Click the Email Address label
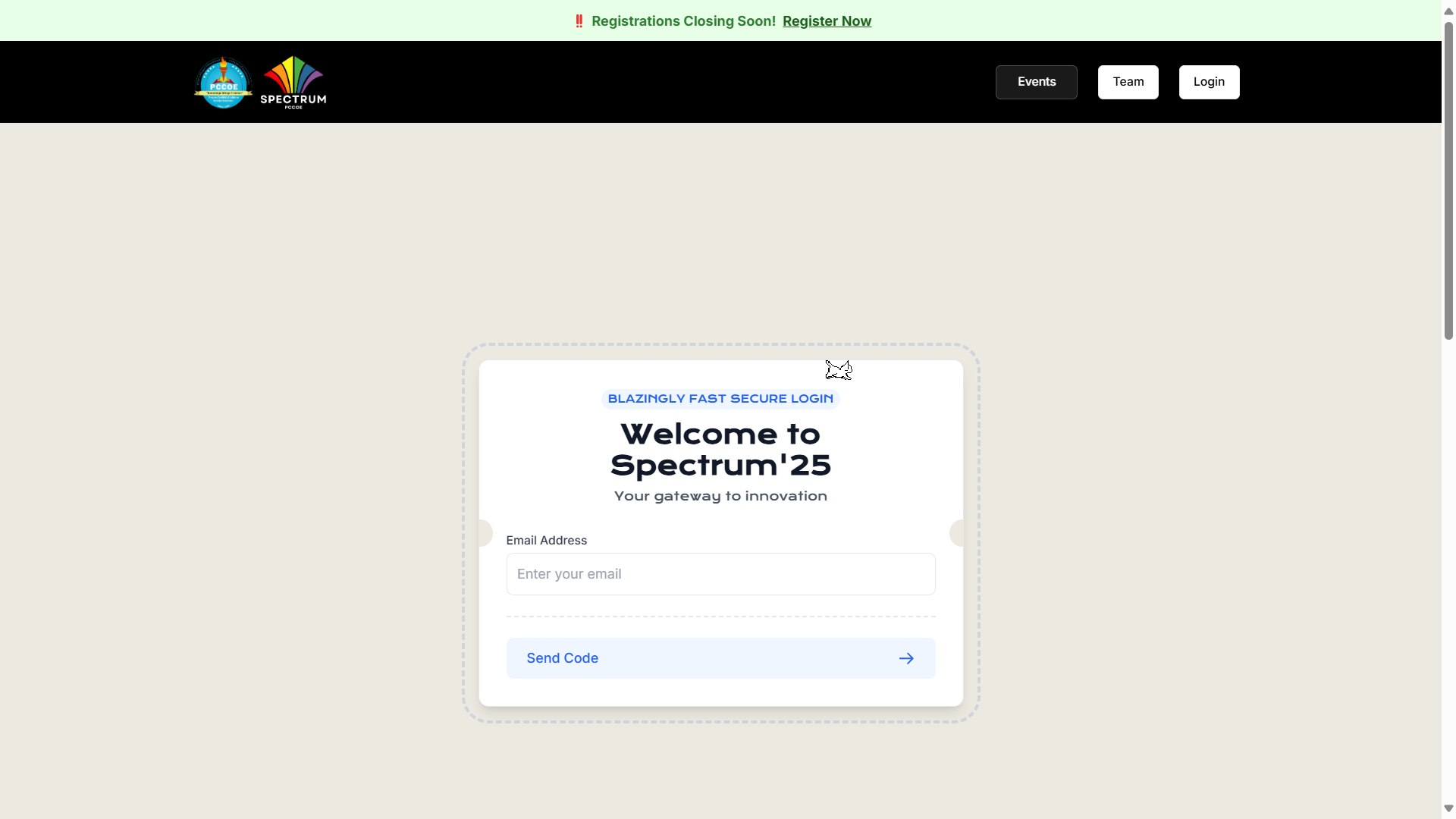This screenshot has height=819, width=1456. 547,540
